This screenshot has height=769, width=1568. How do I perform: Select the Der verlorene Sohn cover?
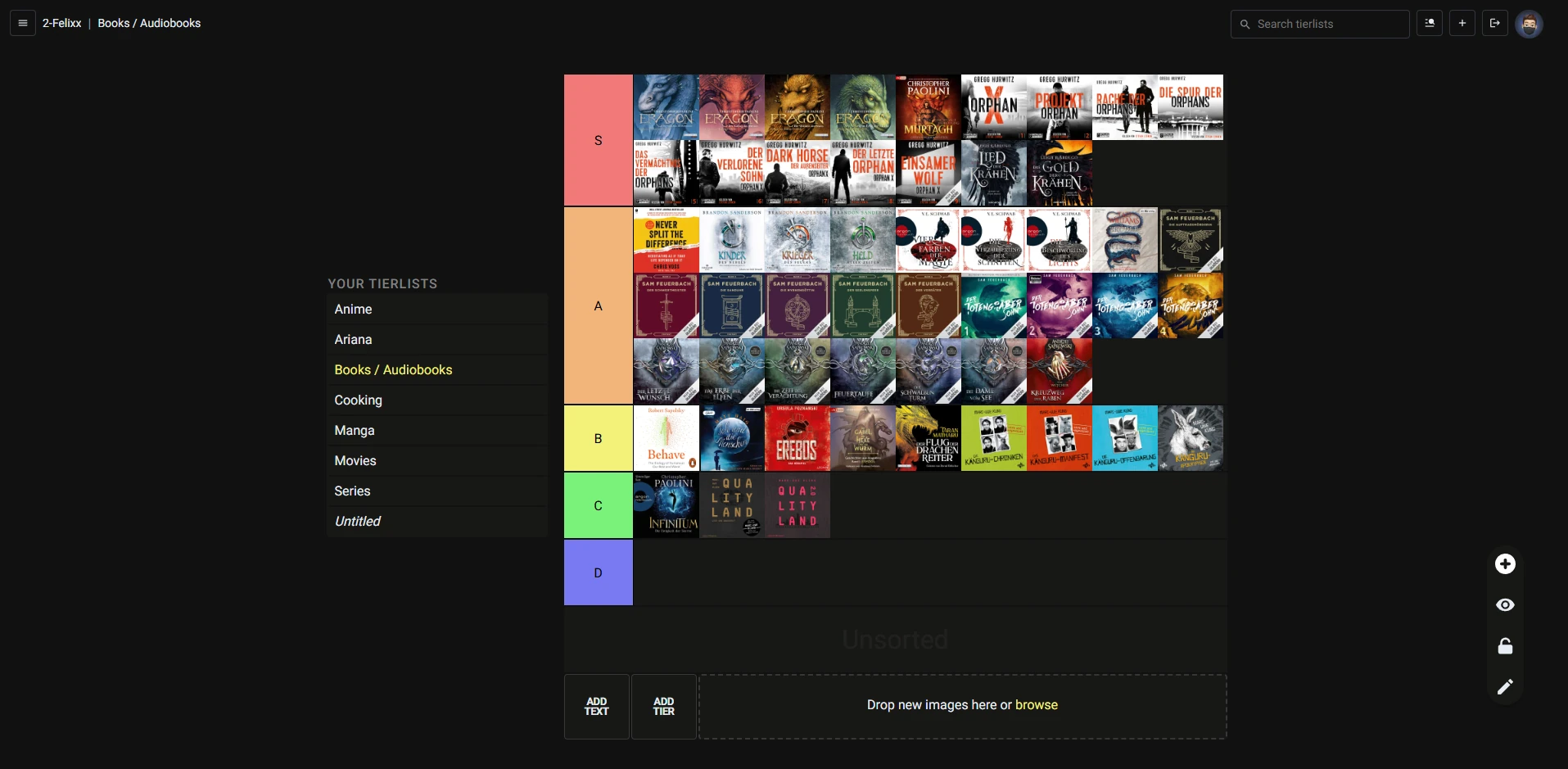click(732, 173)
